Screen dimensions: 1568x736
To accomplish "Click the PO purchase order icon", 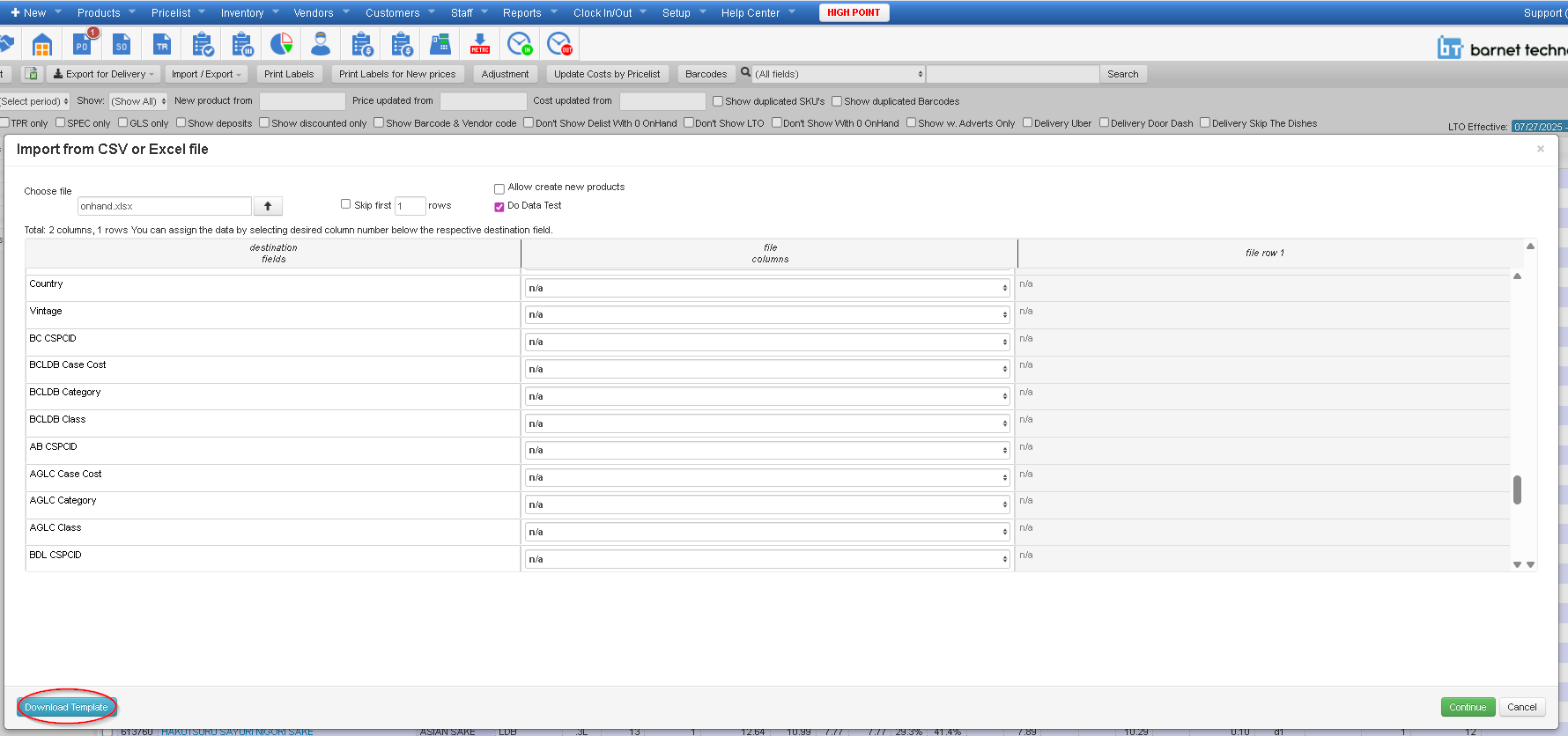I will tap(82, 45).
